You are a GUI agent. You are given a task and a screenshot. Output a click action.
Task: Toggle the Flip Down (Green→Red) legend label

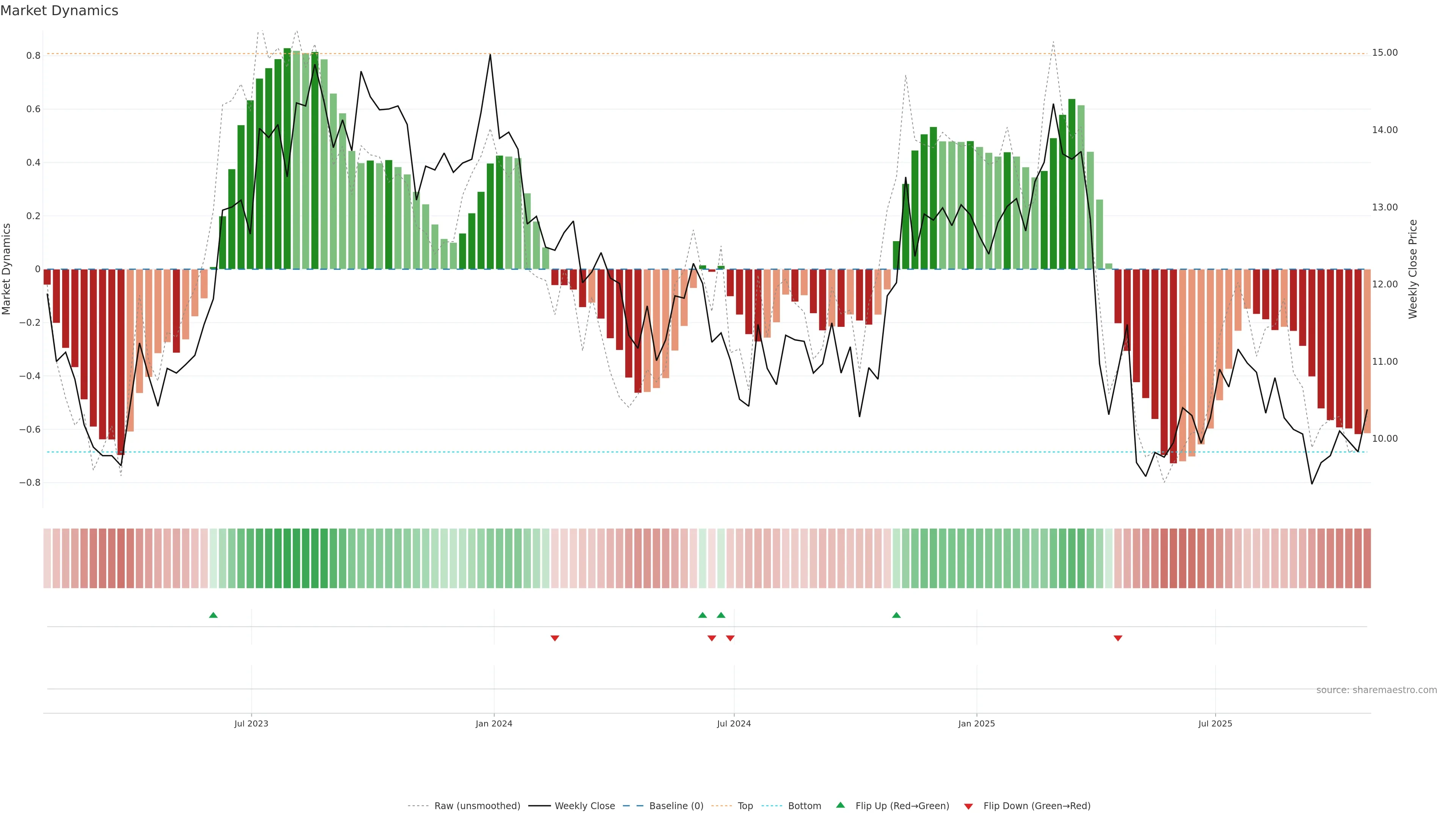click(x=1037, y=806)
